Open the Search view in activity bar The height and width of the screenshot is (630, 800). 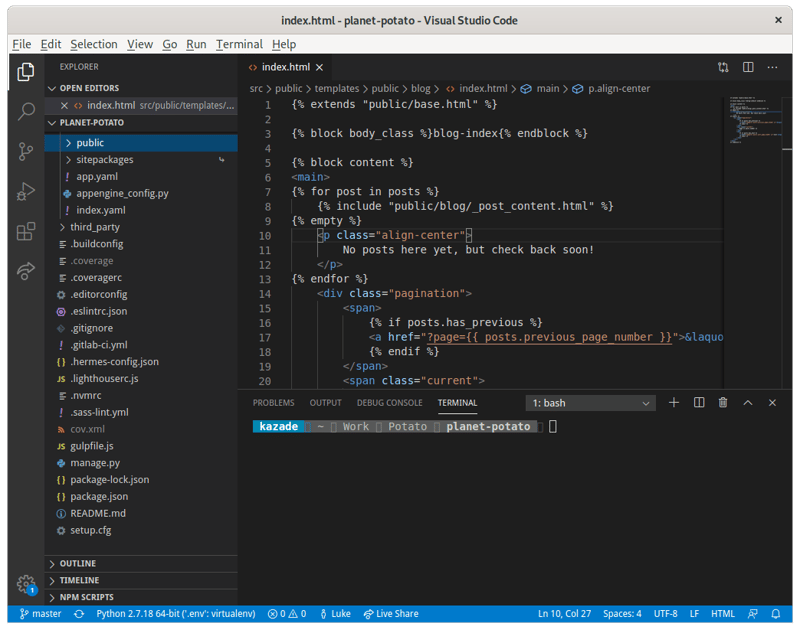[26, 111]
